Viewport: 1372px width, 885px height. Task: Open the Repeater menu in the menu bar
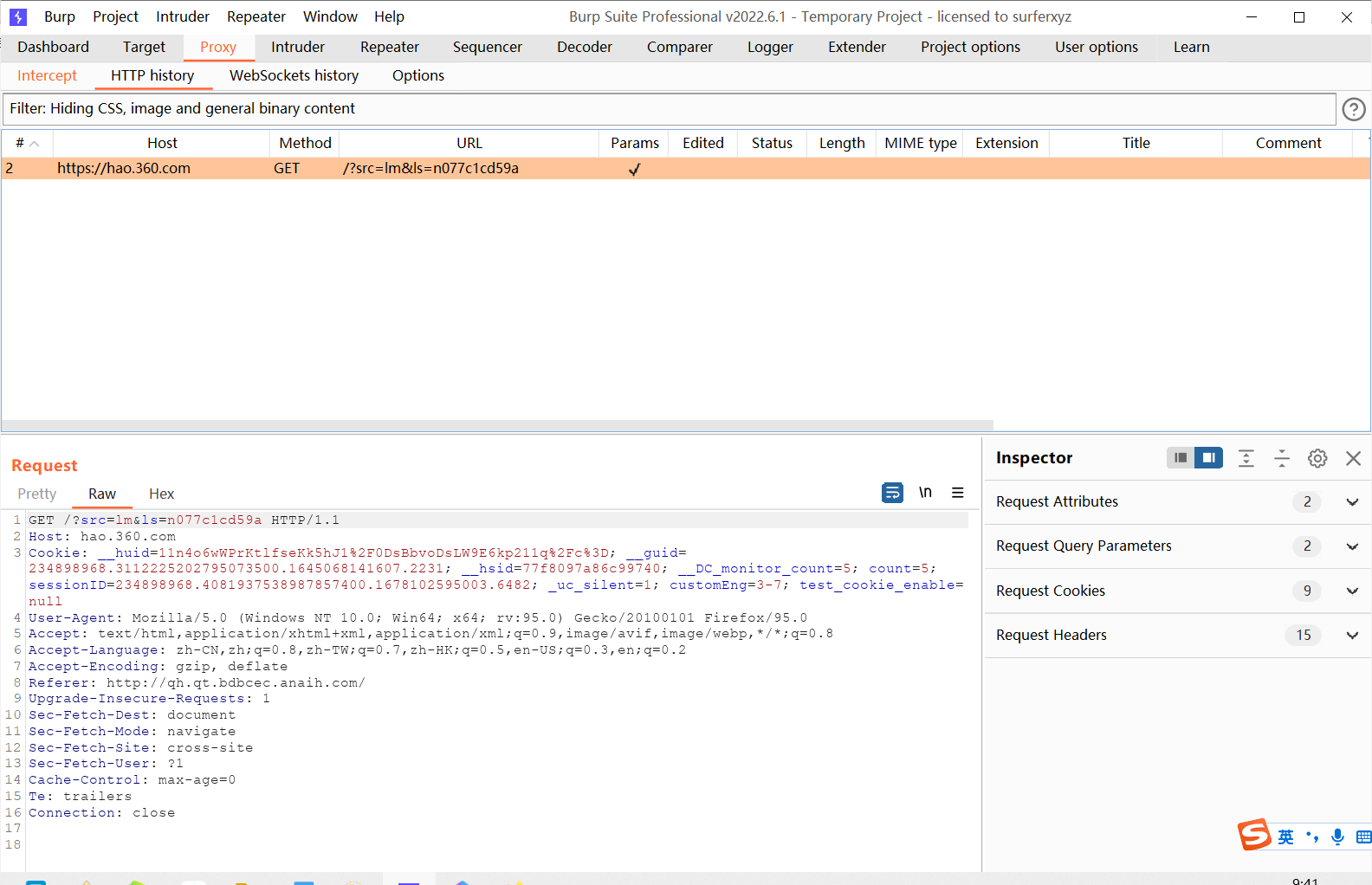256,16
